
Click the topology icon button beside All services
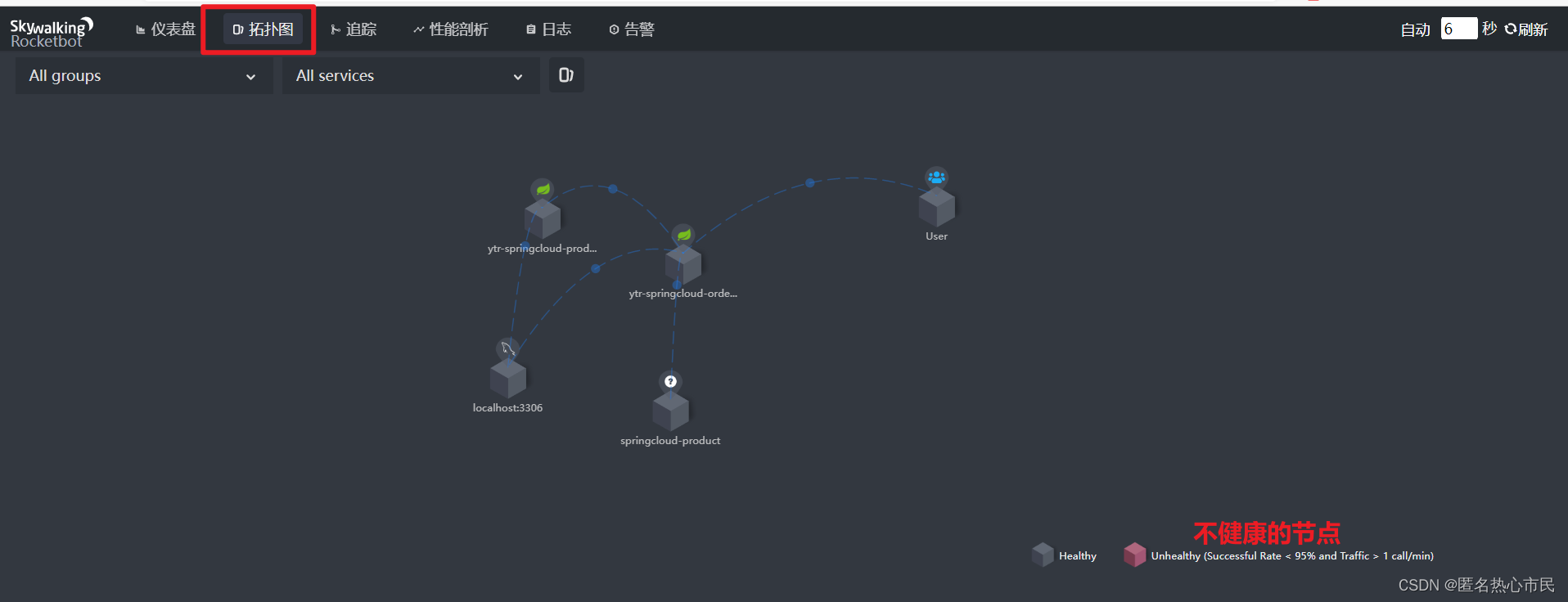pyautogui.click(x=566, y=75)
